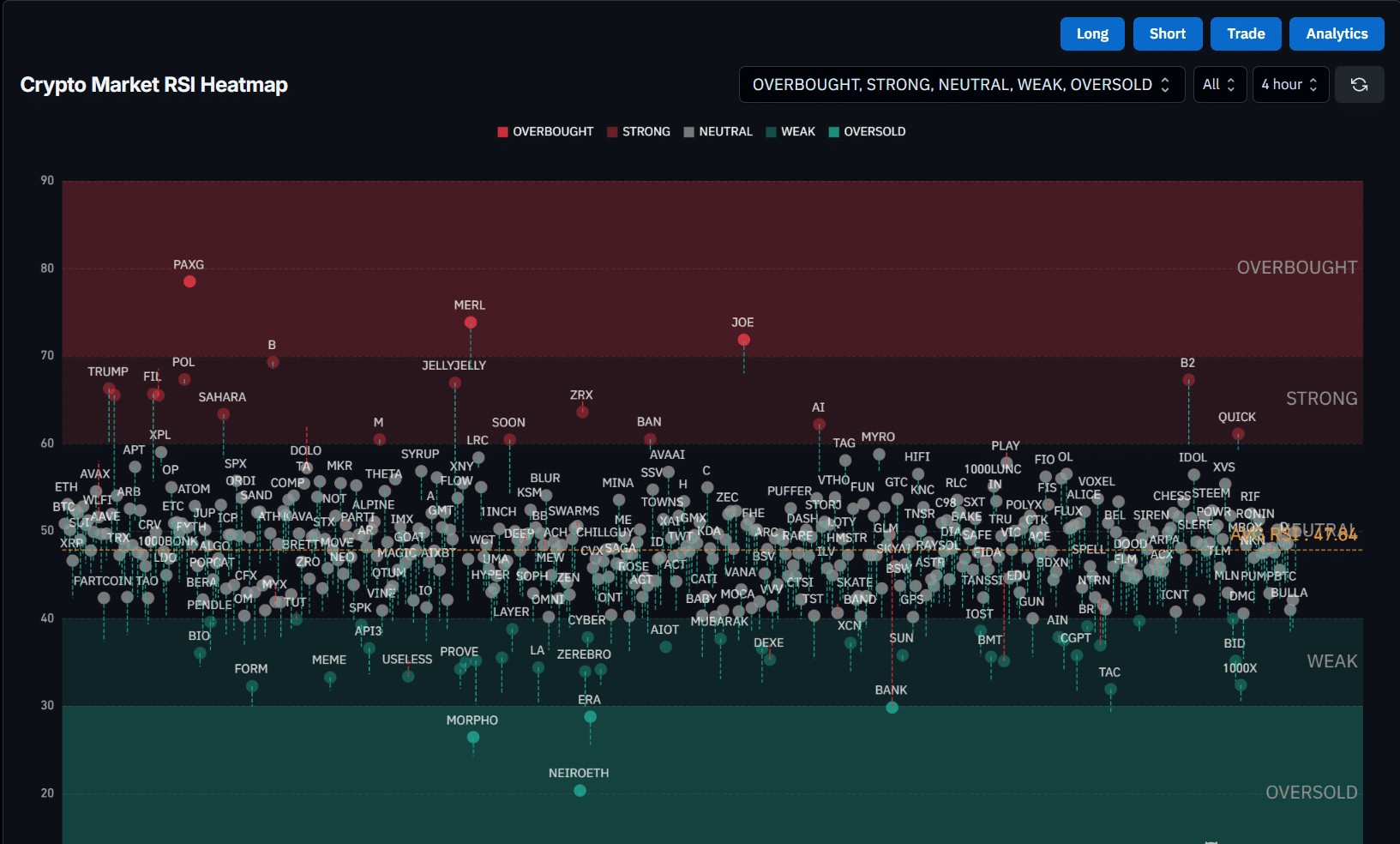Select the BANK marker dot
Image resolution: width=1400 pixels, height=844 pixels.
click(892, 707)
